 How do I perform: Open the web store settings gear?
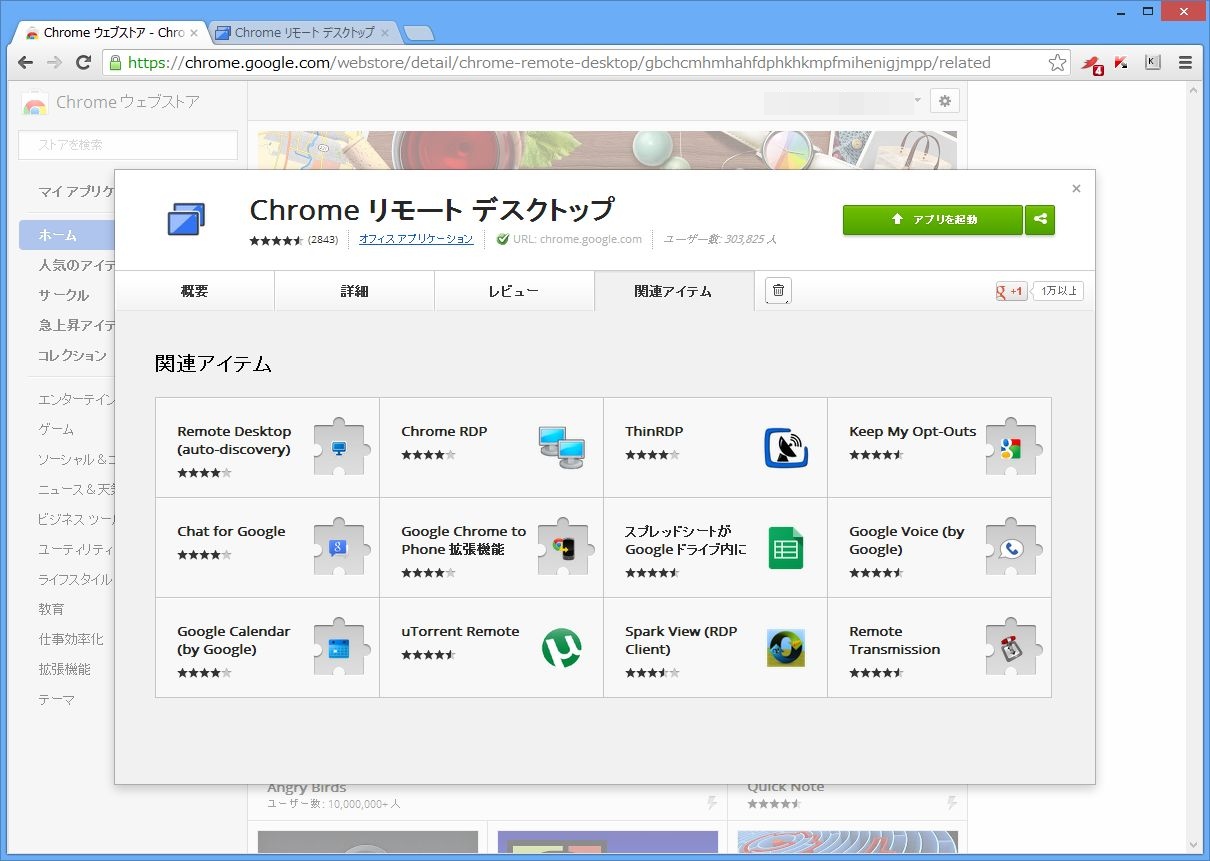(944, 101)
